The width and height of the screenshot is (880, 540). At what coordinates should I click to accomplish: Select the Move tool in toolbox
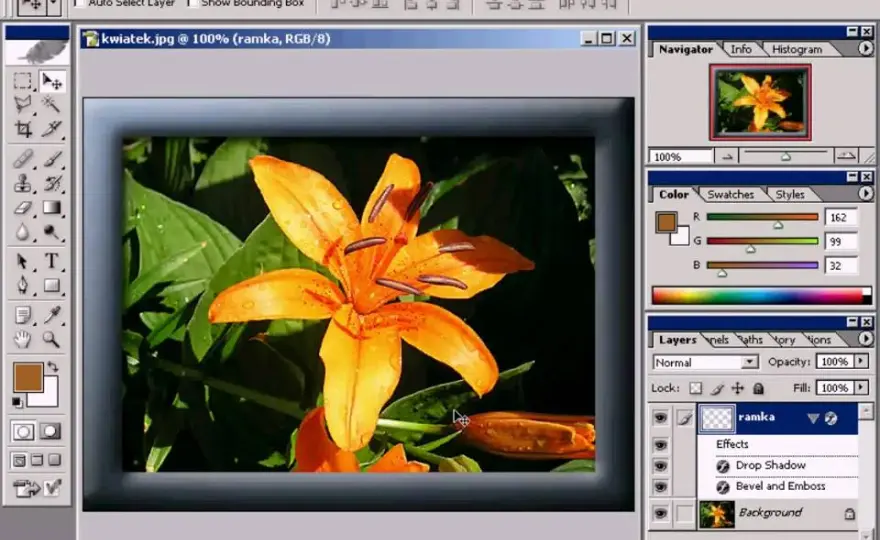[x=52, y=81]
